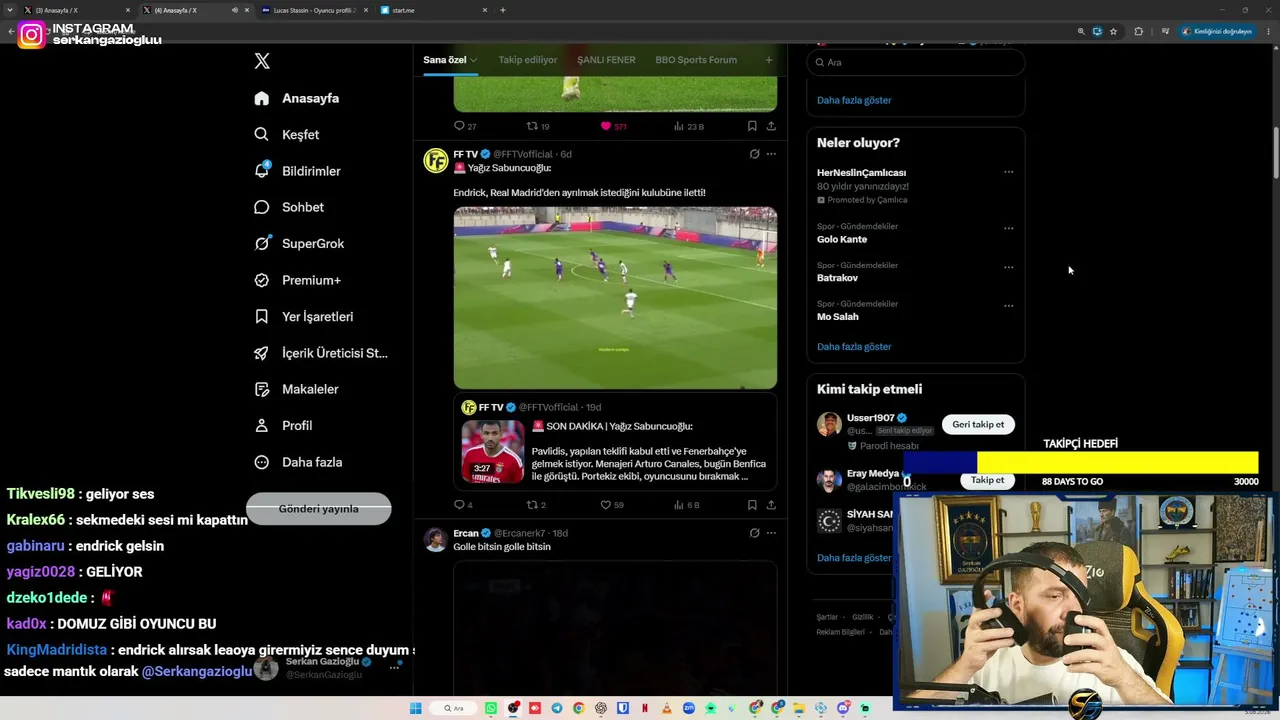Open Keşfet explore search page

tap(287, 134)
